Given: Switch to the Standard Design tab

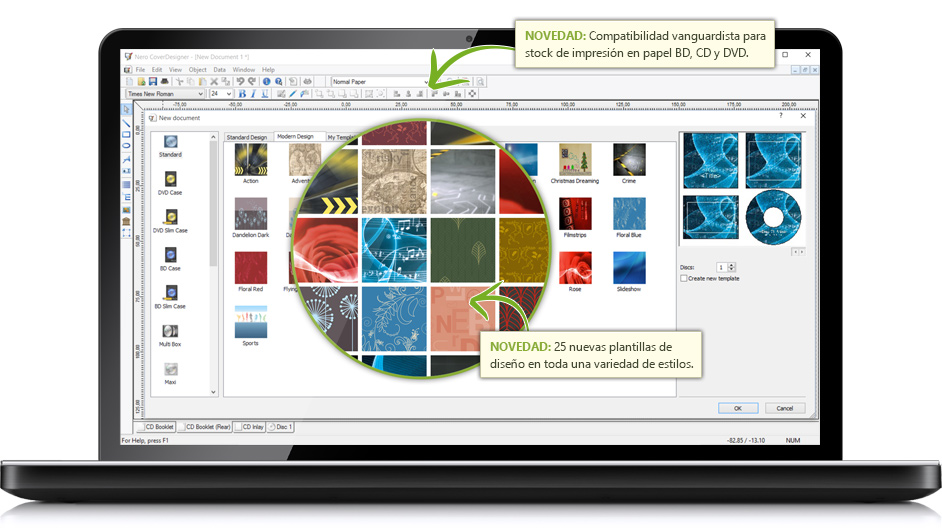Looking at the screenshot, I should click(x=247, y=137).
